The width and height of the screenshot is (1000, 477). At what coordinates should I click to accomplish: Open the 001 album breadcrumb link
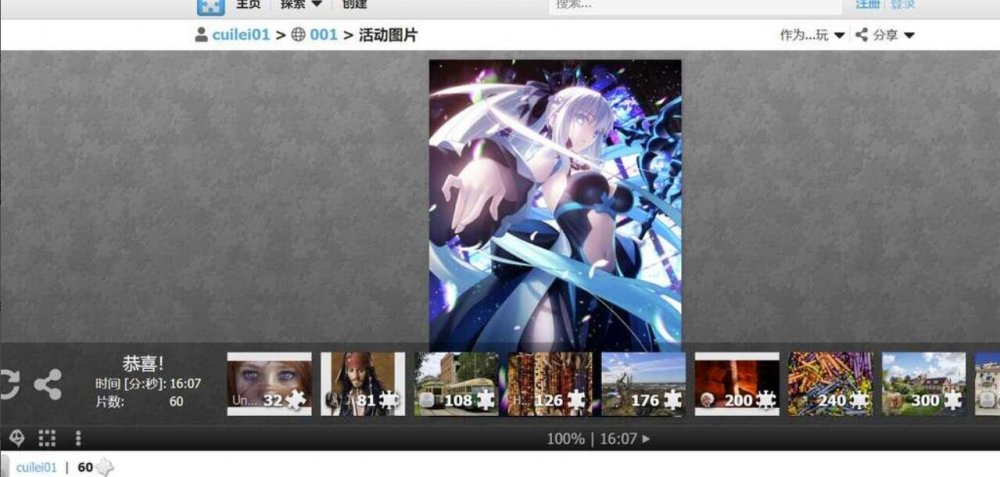tap(323, 35)
